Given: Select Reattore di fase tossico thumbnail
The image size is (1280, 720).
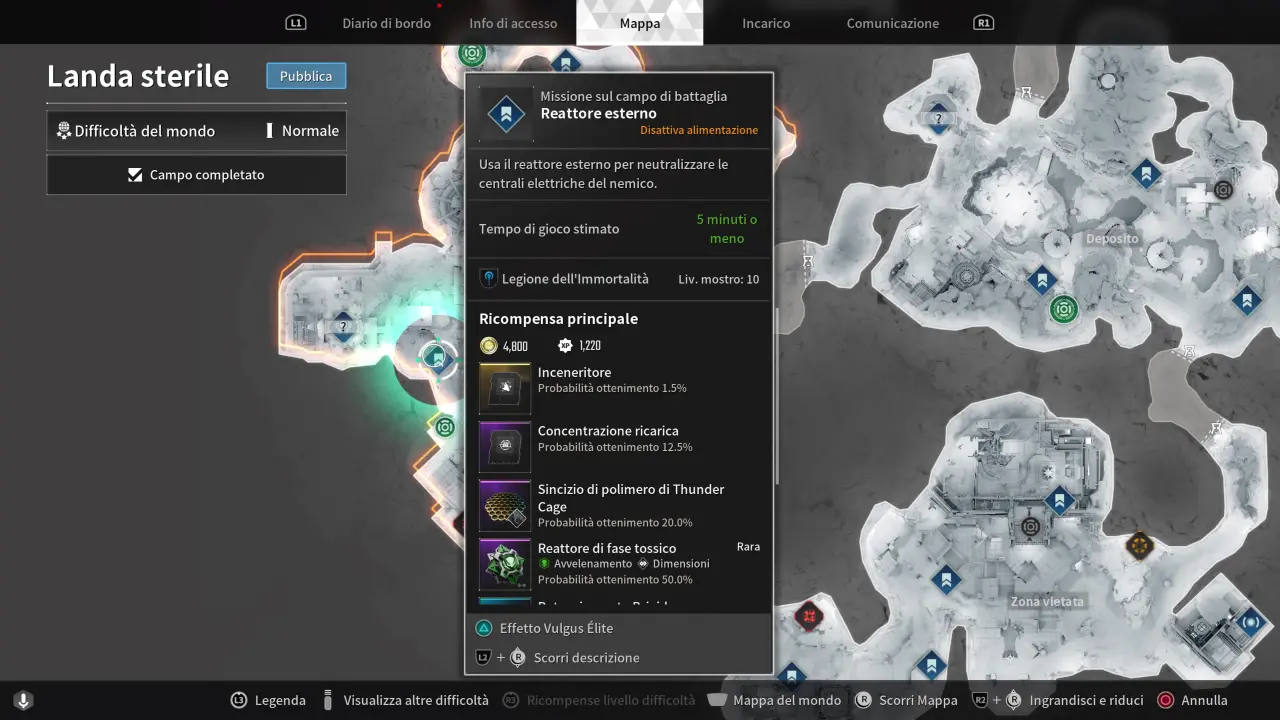Looking at the screenshot, I should (505, 564).
